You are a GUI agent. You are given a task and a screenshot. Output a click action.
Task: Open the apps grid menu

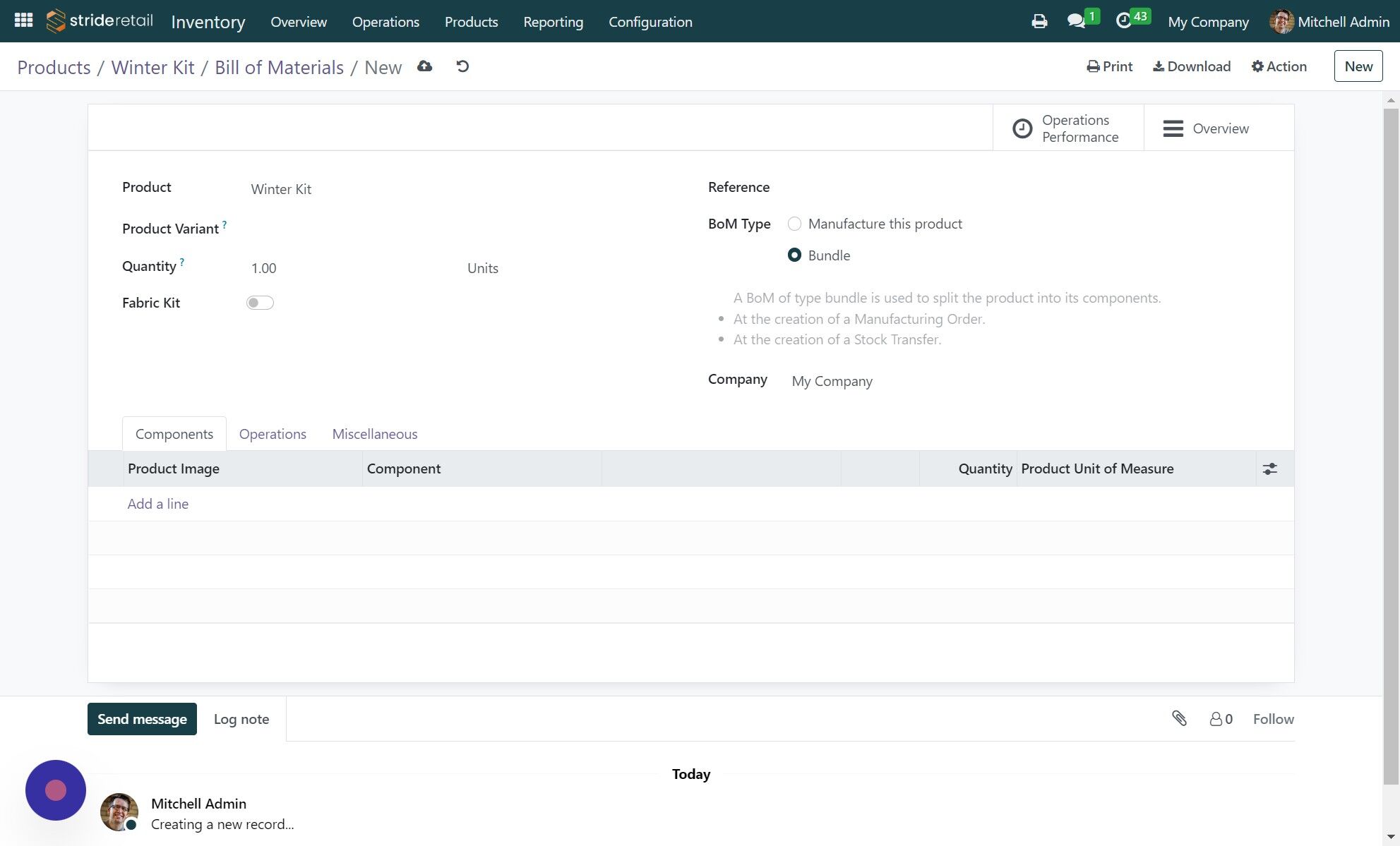(23, 20)
